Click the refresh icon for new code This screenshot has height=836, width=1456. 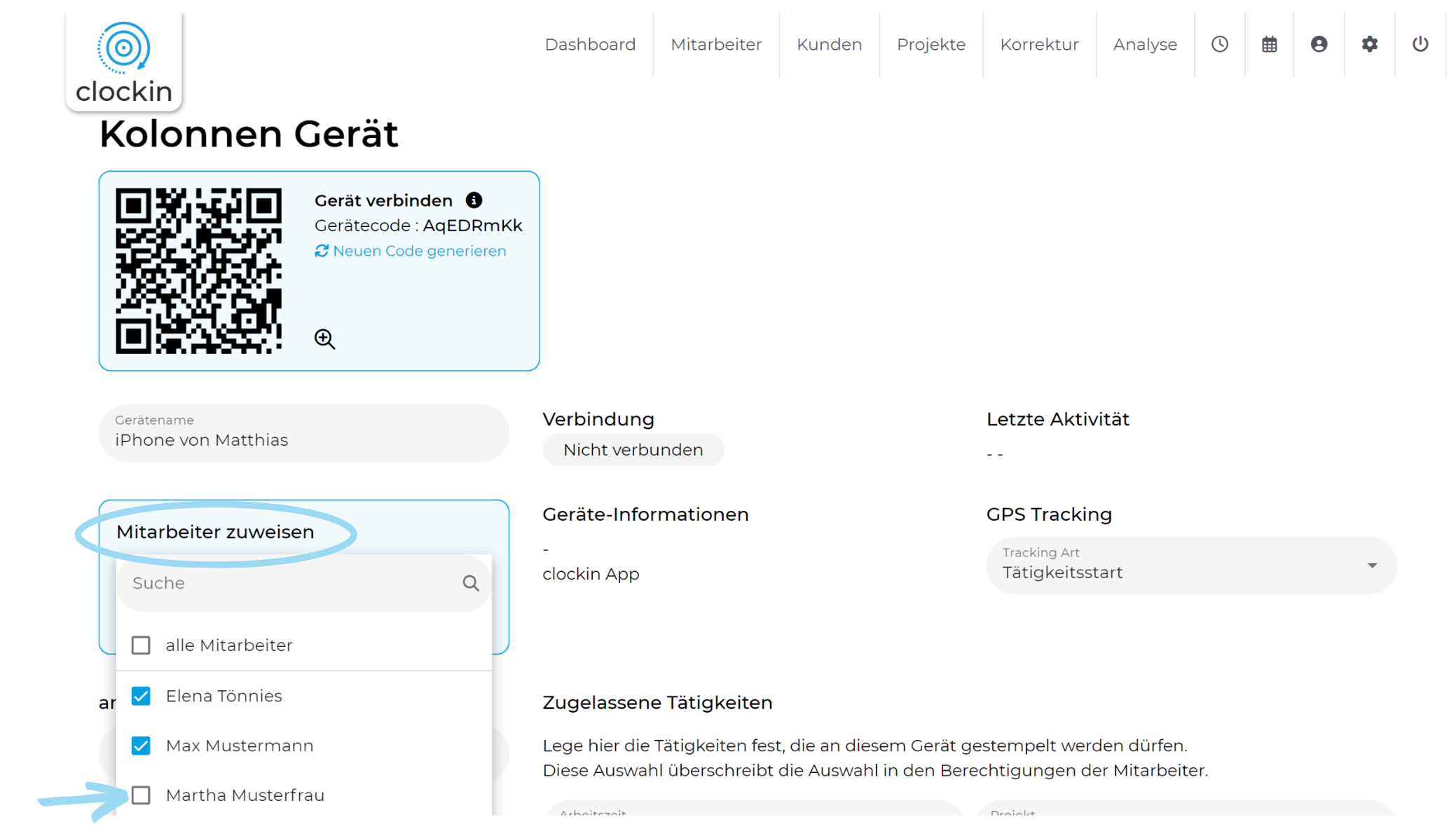click(x=322, y=251)
